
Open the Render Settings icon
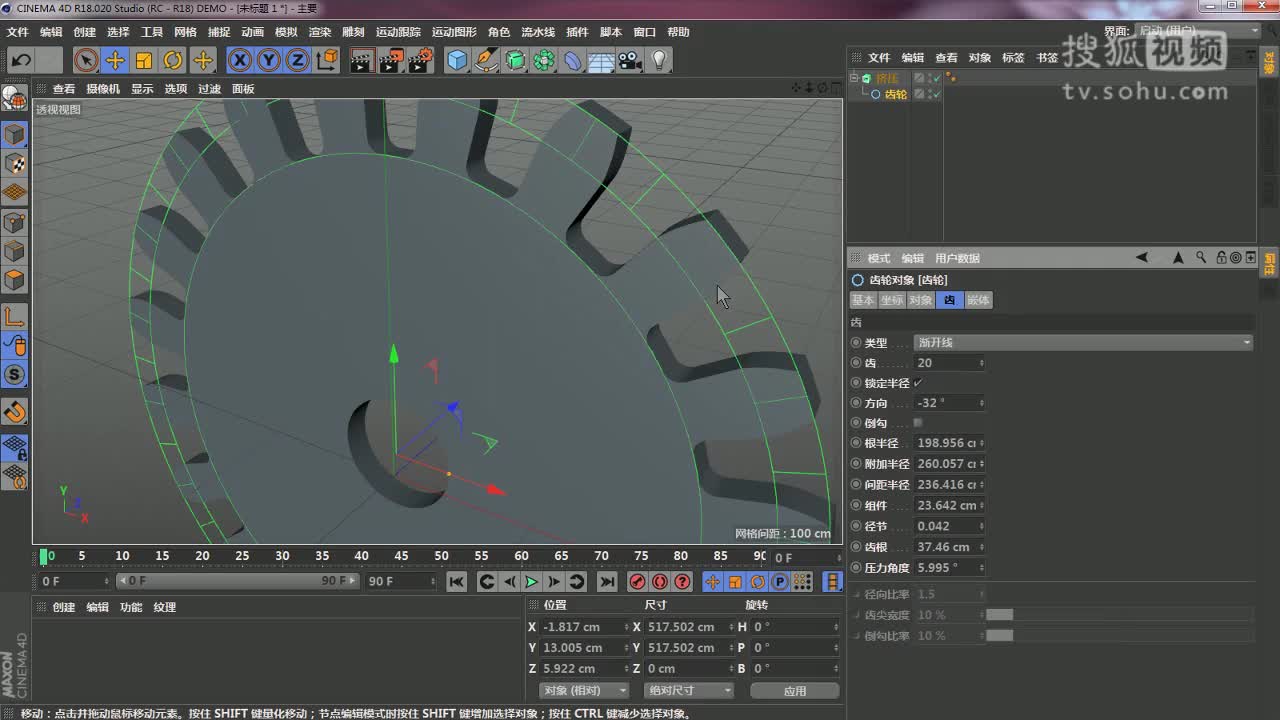coord(421,60)
